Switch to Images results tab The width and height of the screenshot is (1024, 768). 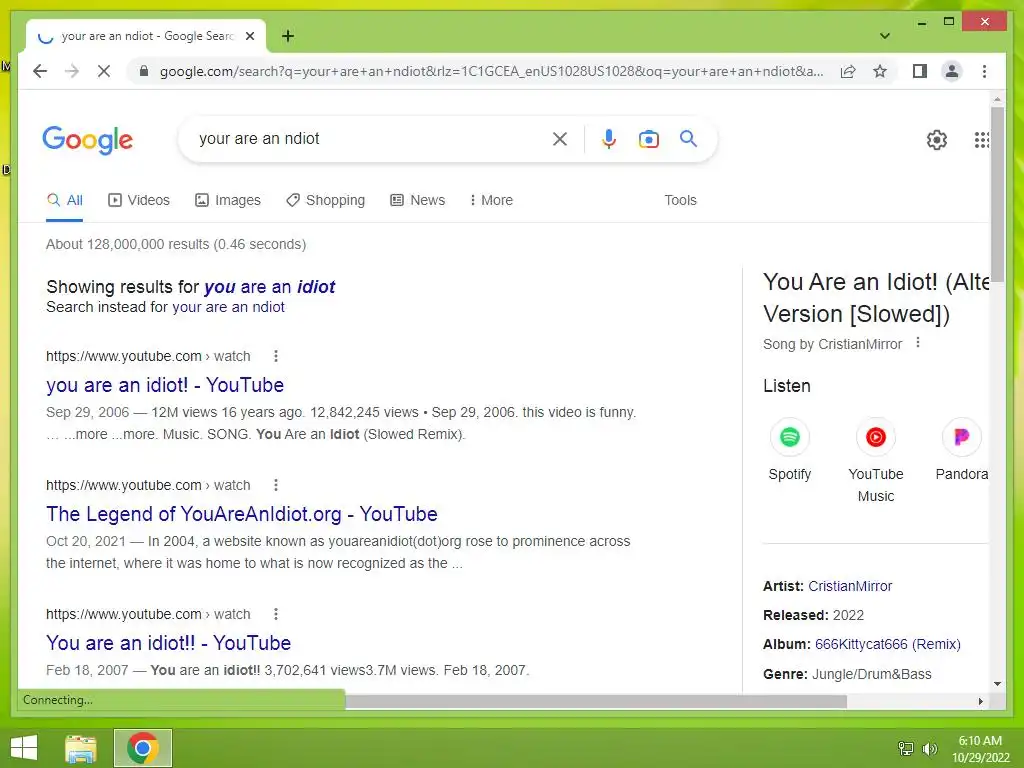[x=228, y=200]
